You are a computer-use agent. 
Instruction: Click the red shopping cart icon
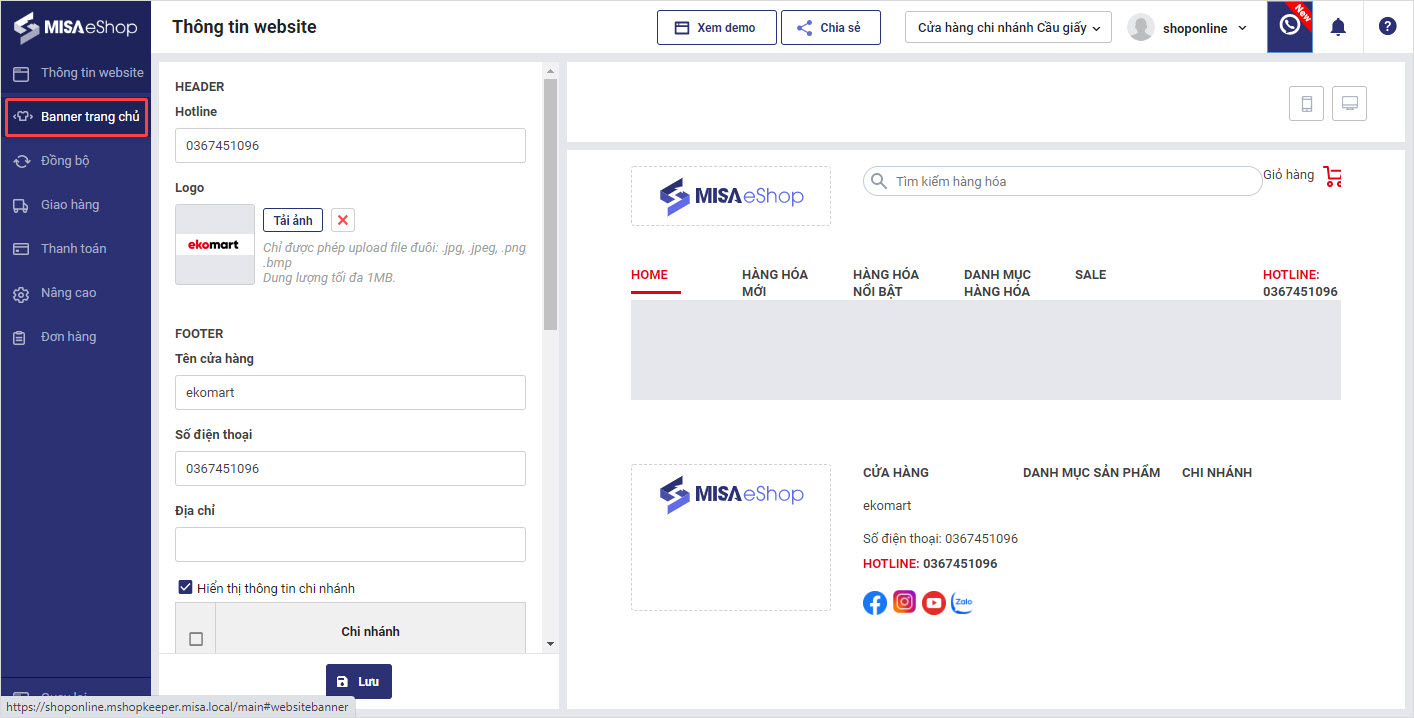pos(1332,177)
